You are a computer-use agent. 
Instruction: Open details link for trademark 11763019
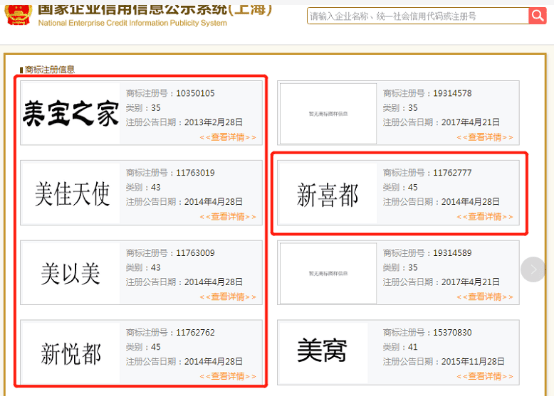pos(228,217)
